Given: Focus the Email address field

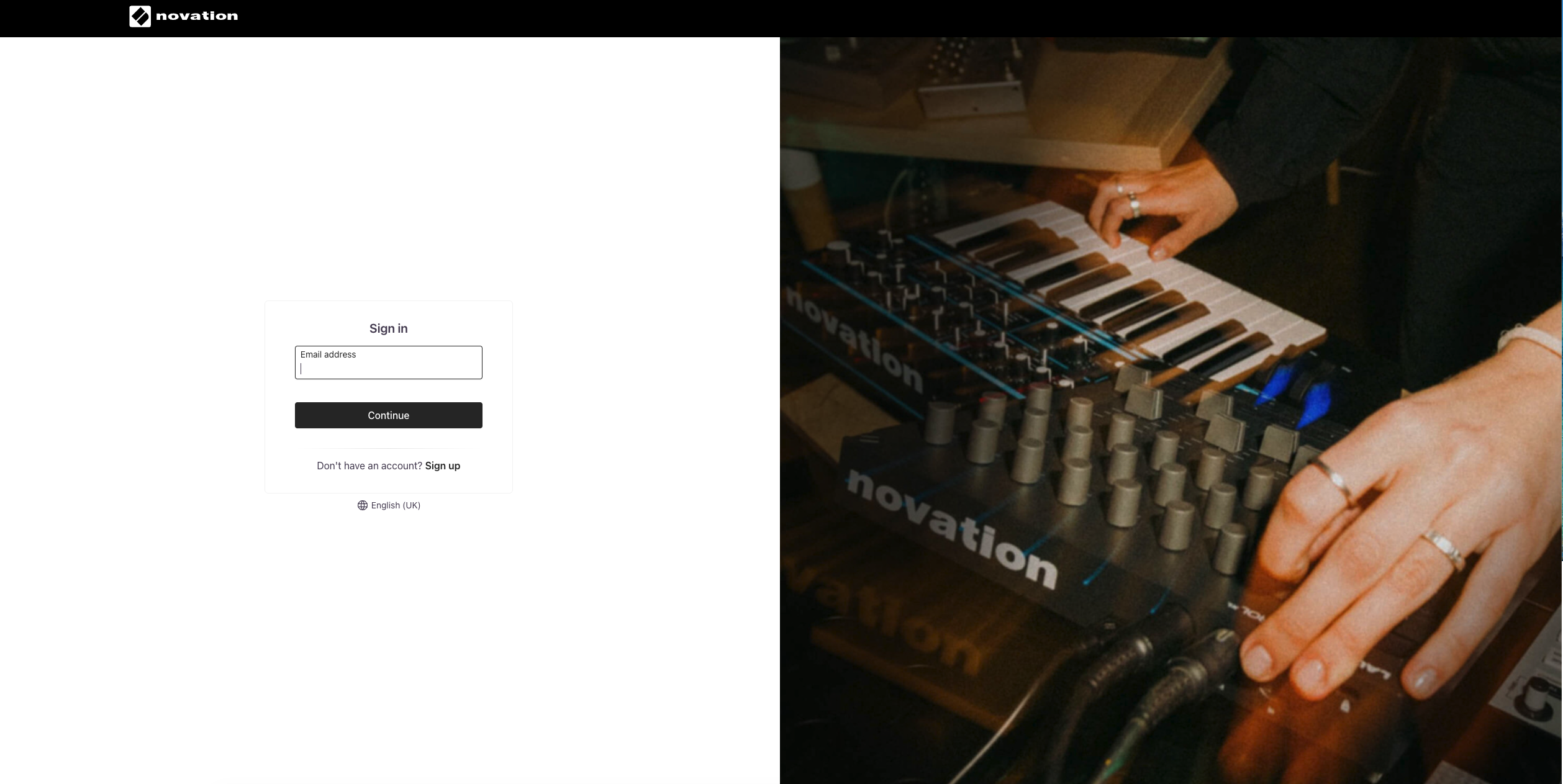Looking at the screenshot, I should pos(388,363).
